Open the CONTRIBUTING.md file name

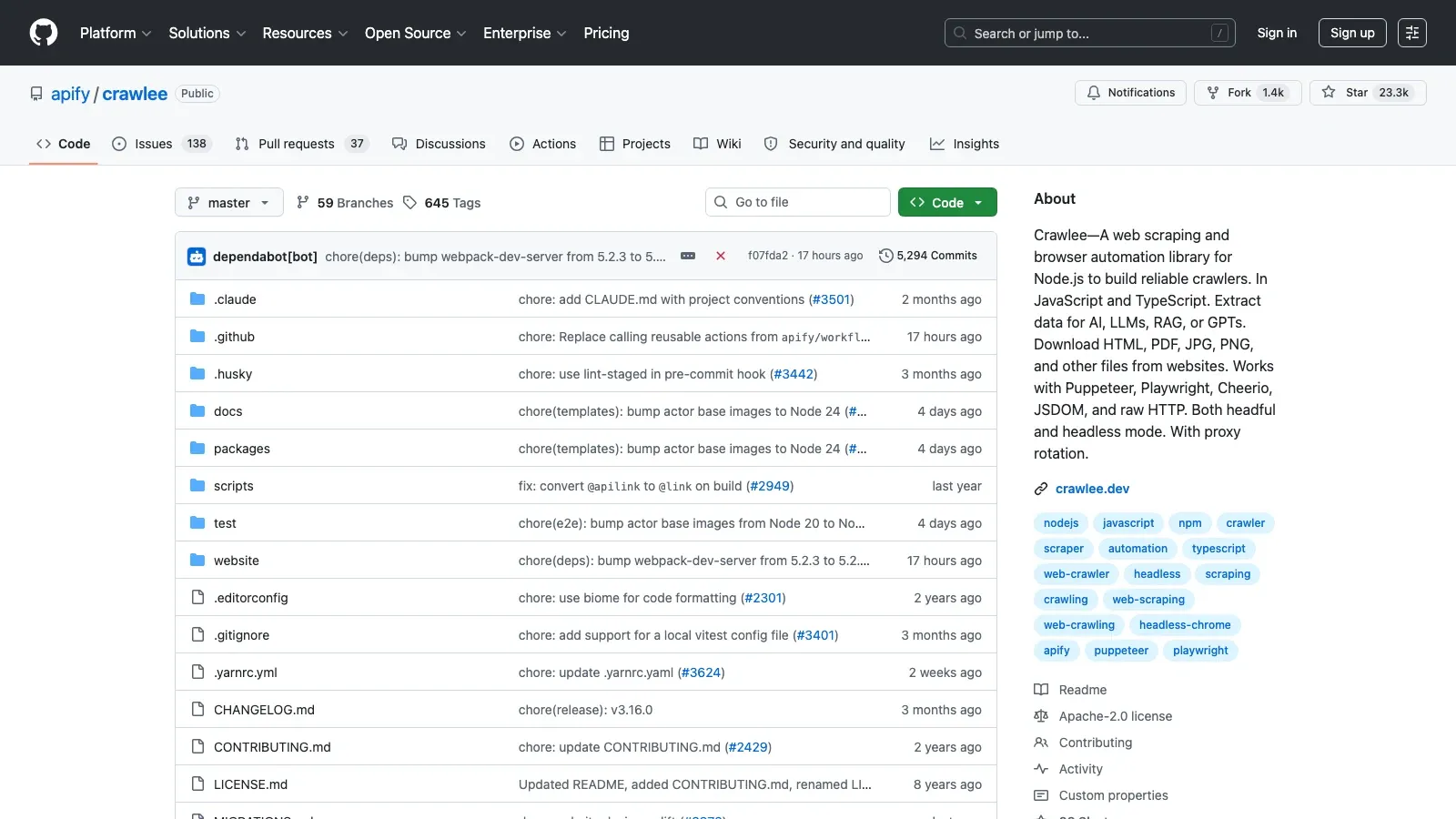tap(272, 747)
